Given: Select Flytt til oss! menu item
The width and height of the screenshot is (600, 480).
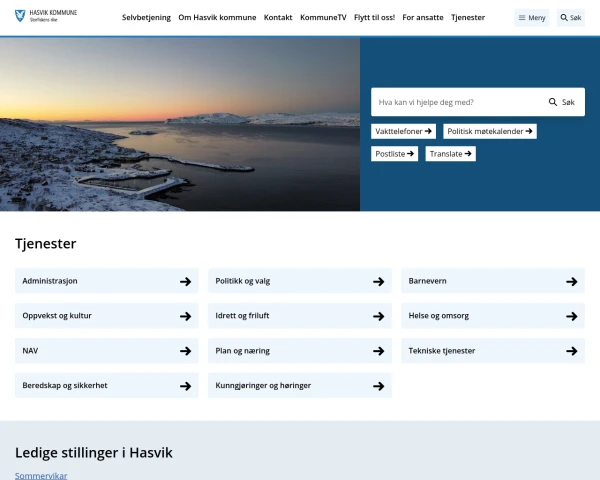Looking at the screenshot, I should [x=374, y=18].
